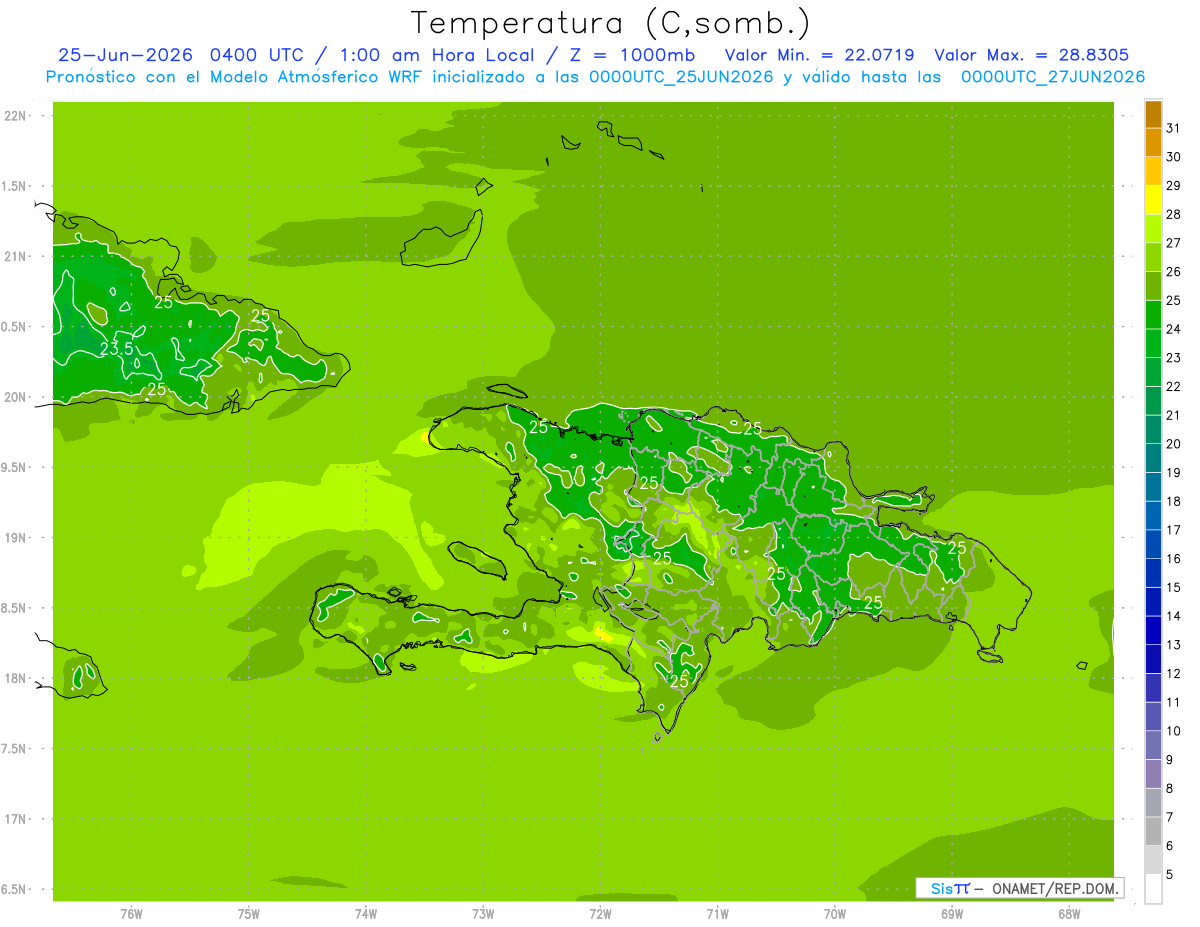Click the "SisTT - ONAMET/REP.DOM." credit box
The width and height of the screenshot is (1200, 927).
[1020, 888]
